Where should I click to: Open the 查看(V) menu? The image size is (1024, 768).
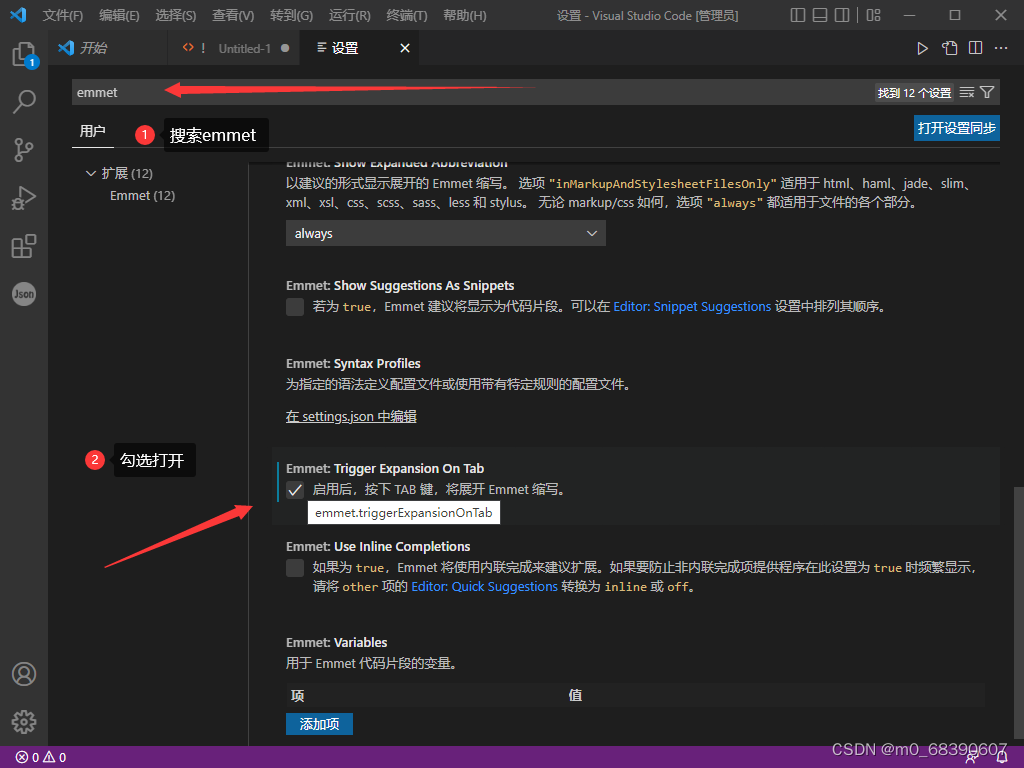233,15
